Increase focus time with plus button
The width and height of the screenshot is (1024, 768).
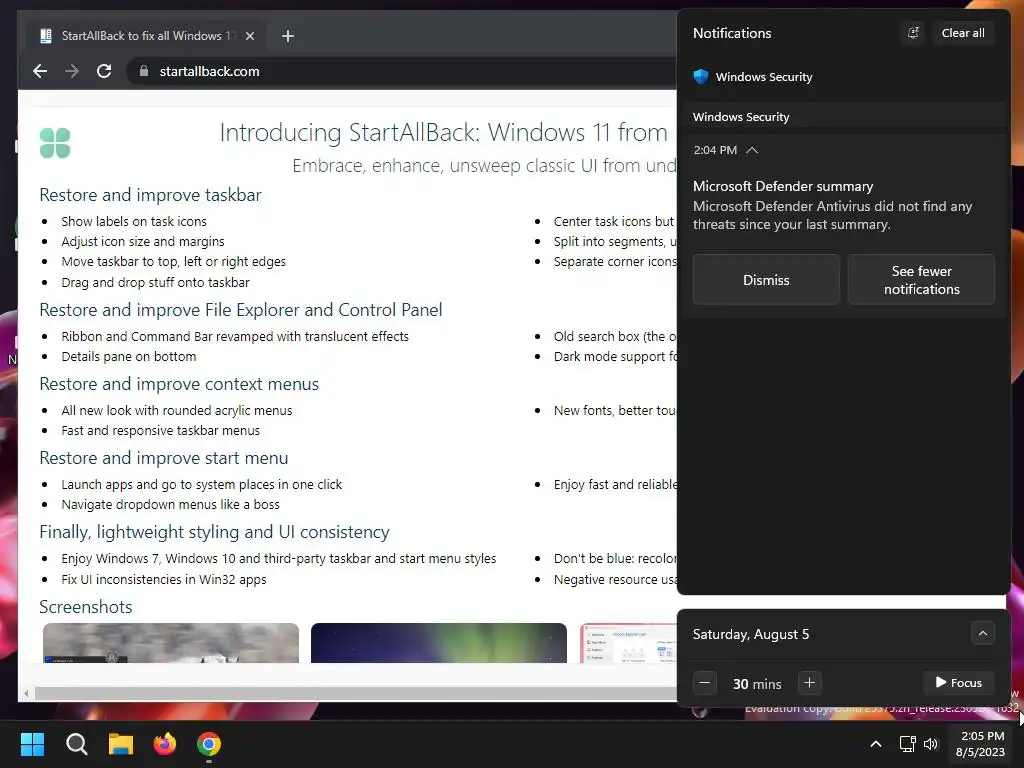(x=809, y=683)
